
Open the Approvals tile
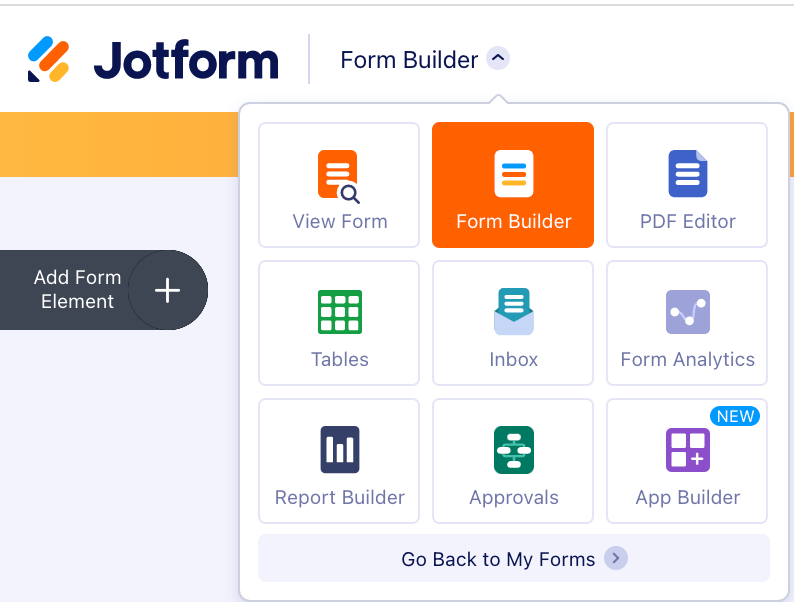coord(512,461)
